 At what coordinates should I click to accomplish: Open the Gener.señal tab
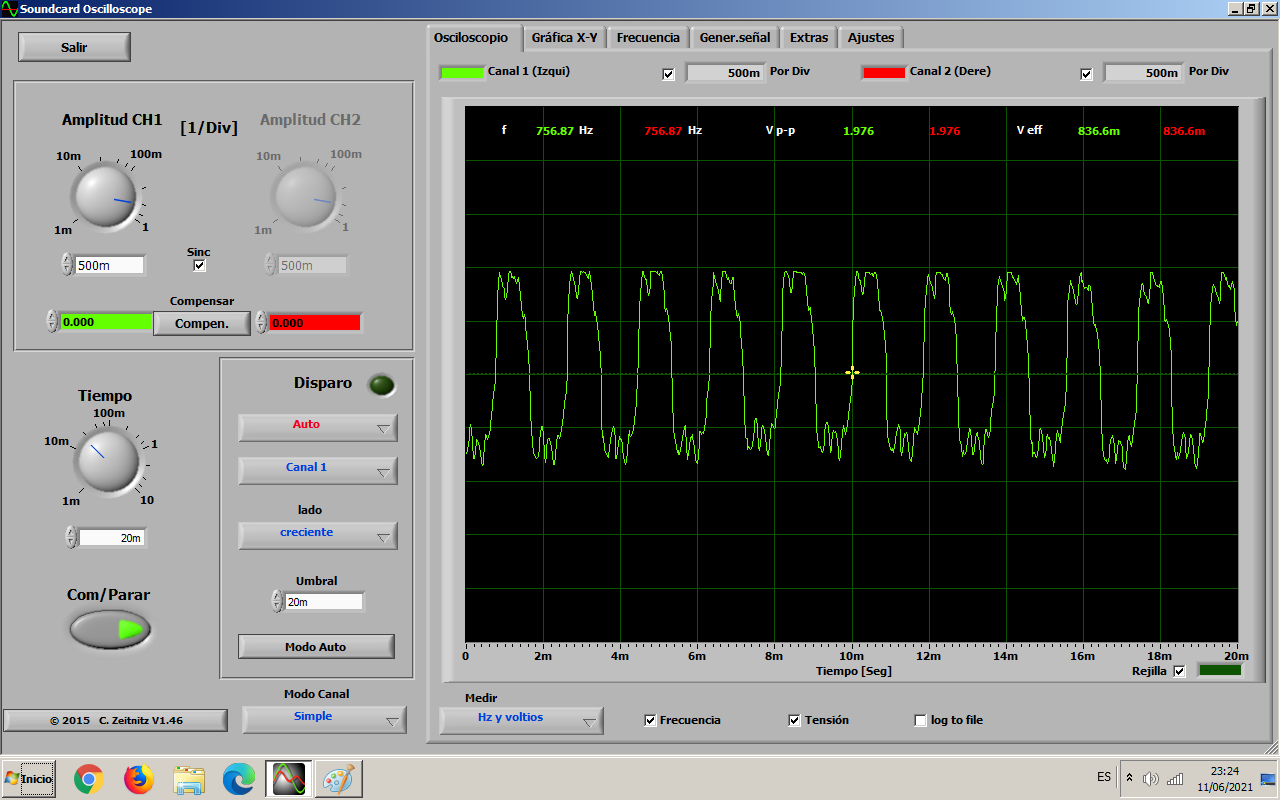735,38
